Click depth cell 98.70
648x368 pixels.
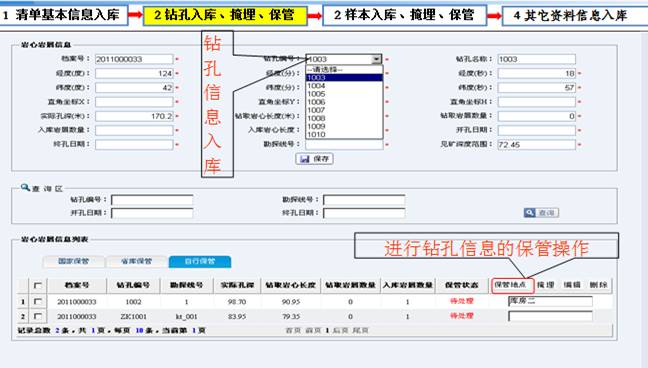tap(237, 302)
